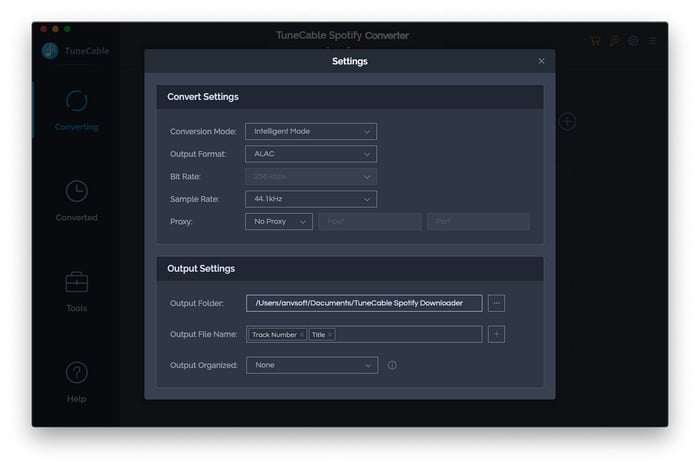The height and width of the screenshot is (469, 700).
Task: Click the Settings dialog title
Action: click(350, 61)
